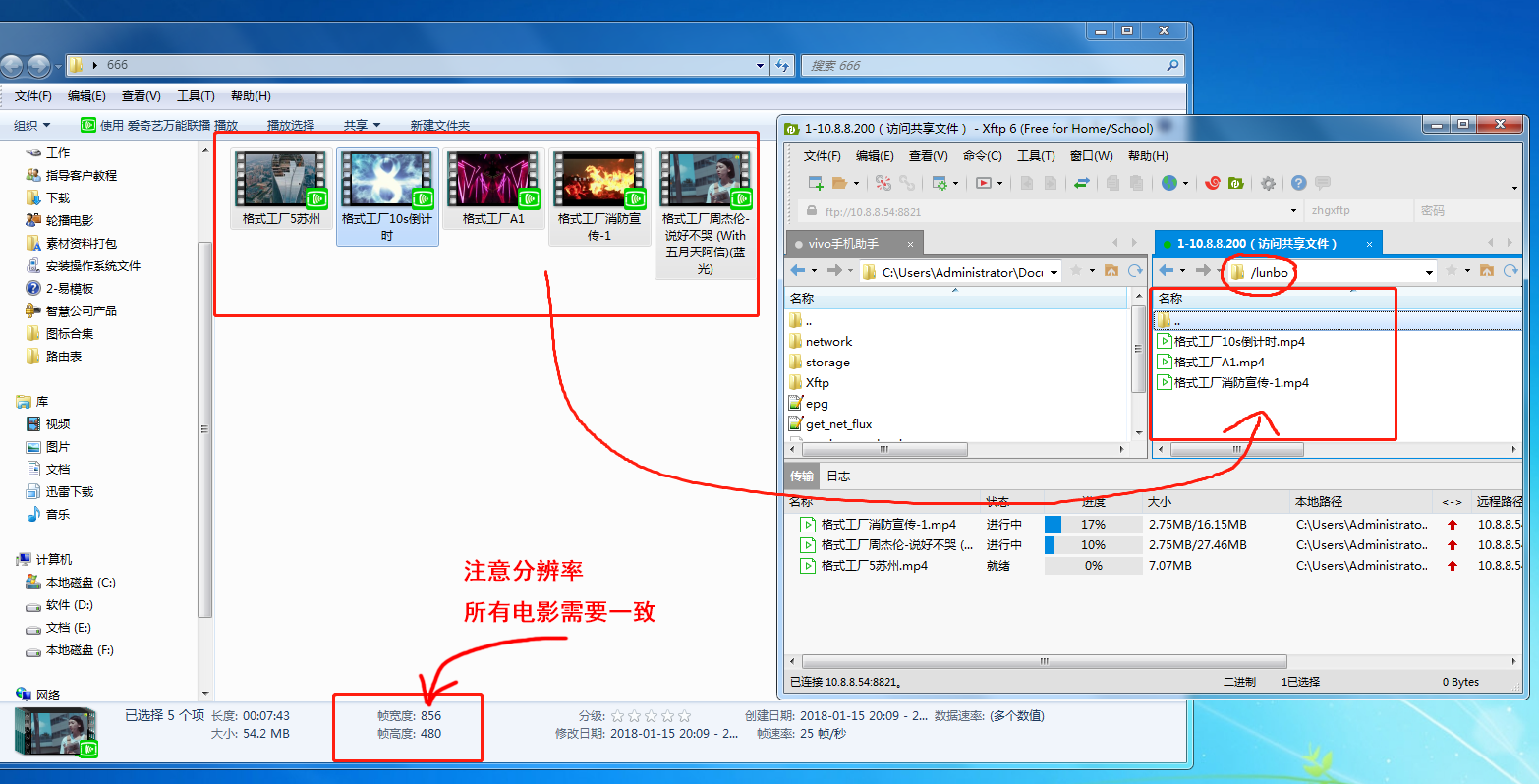Screen dimensions: 1539x784
Task: Go back in the local pane
Action: point(798,271)
